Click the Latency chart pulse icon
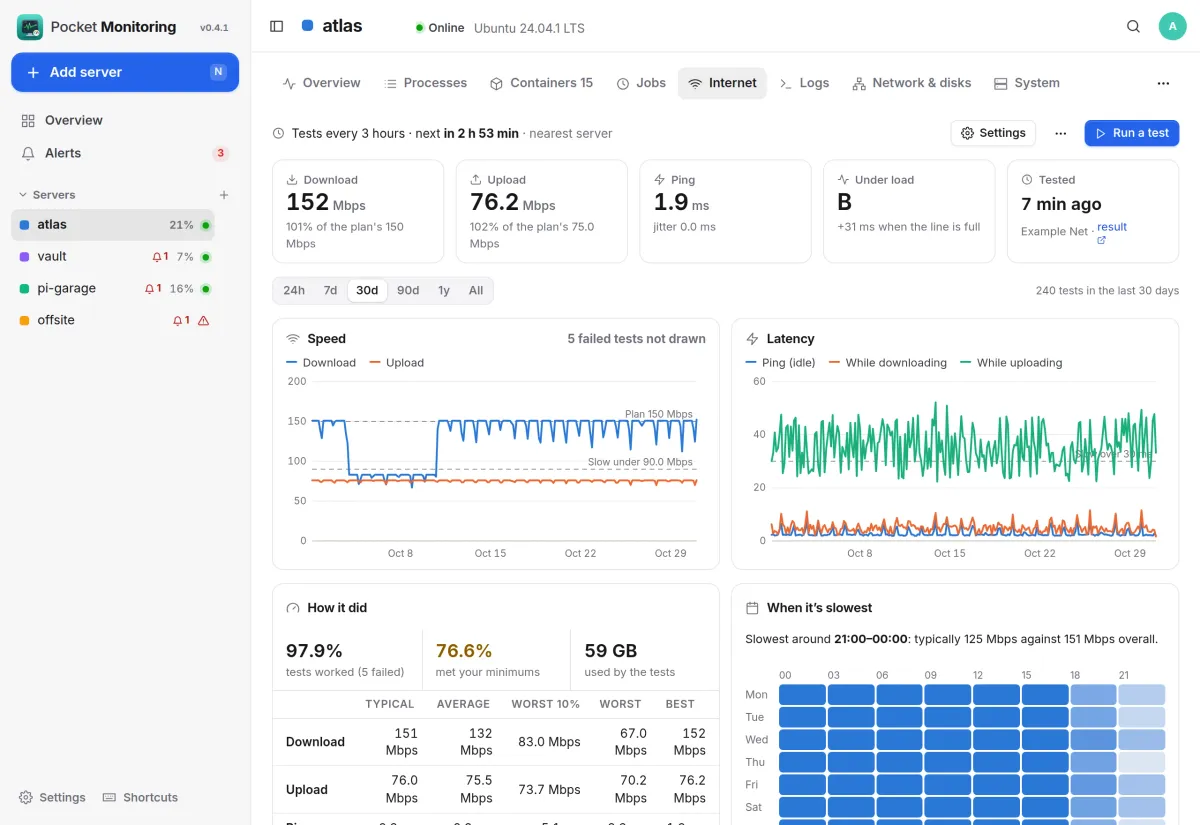This screenshot has width=1200, height=825. (x=753, y=339)
